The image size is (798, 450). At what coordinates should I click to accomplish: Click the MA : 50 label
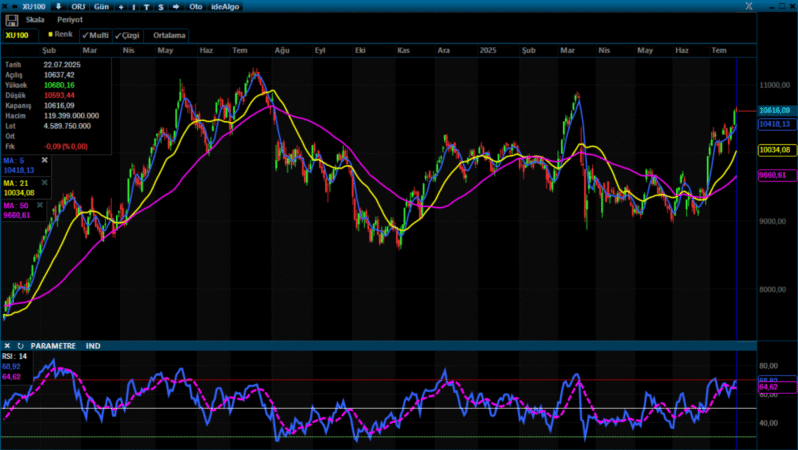click(x=16, y=206)
